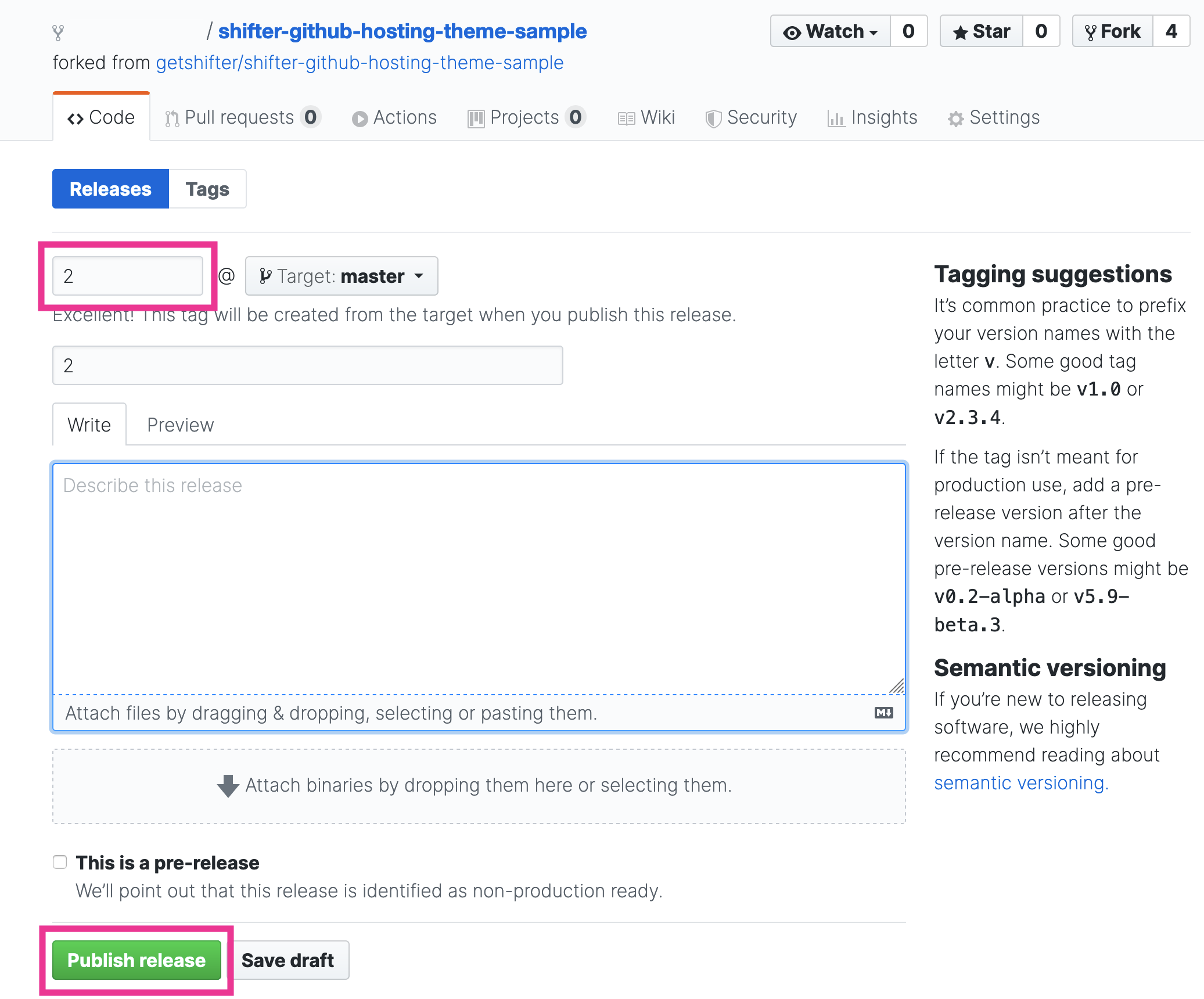The image size is (1204, 999).
Task: Click the Describe this release text area
Action: click(x=479, y=579)
